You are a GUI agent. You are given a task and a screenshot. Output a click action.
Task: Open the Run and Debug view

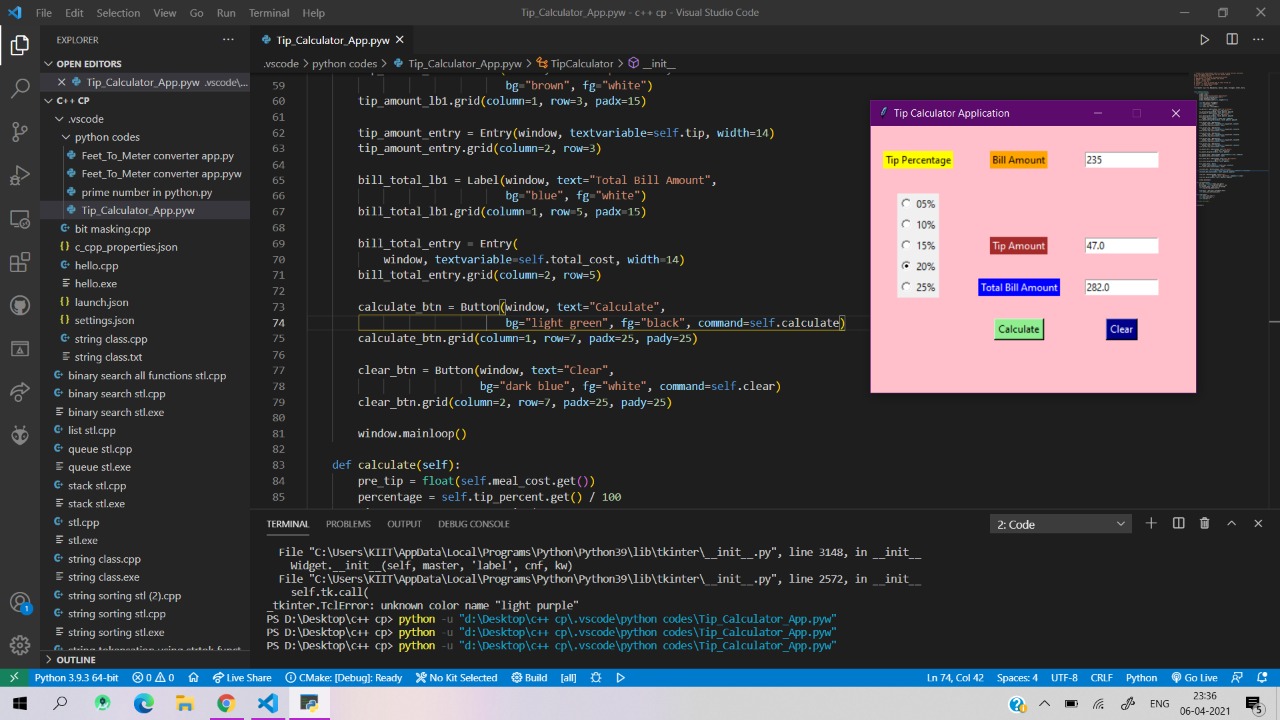[20, 176]
